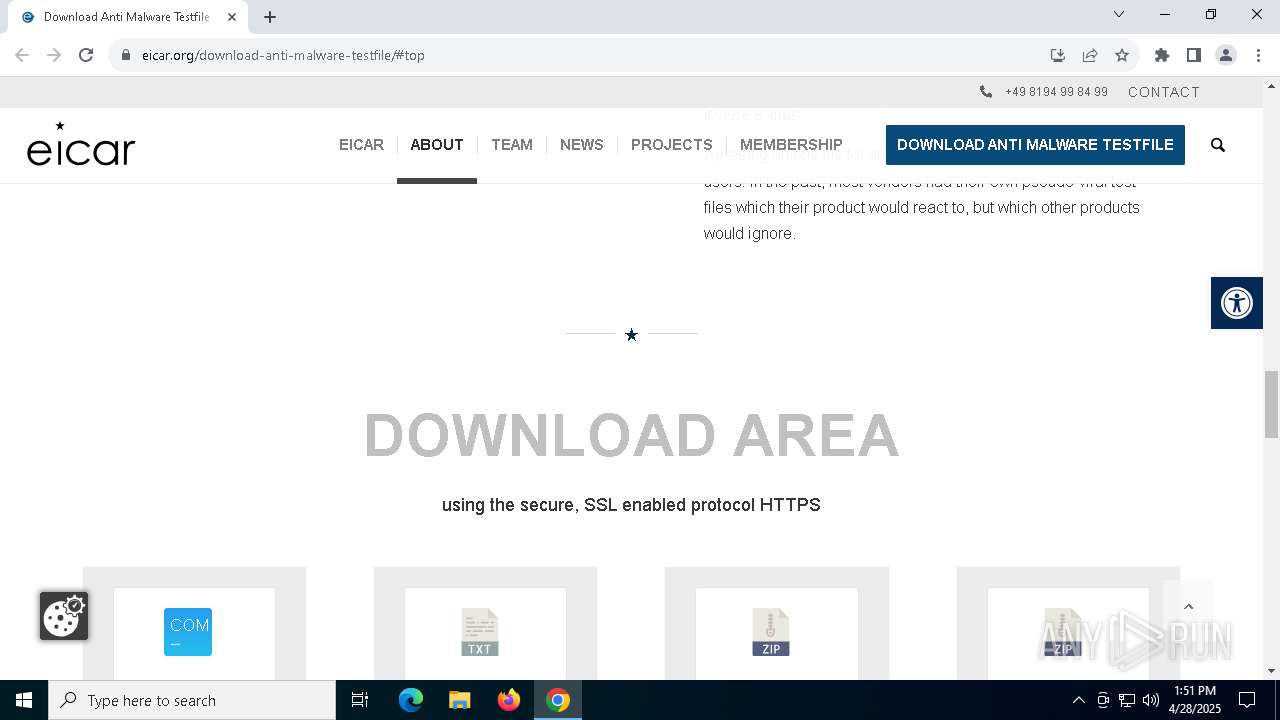
Task: Open the MEMBERSHIP menu item
Action: tap(791, 145)
